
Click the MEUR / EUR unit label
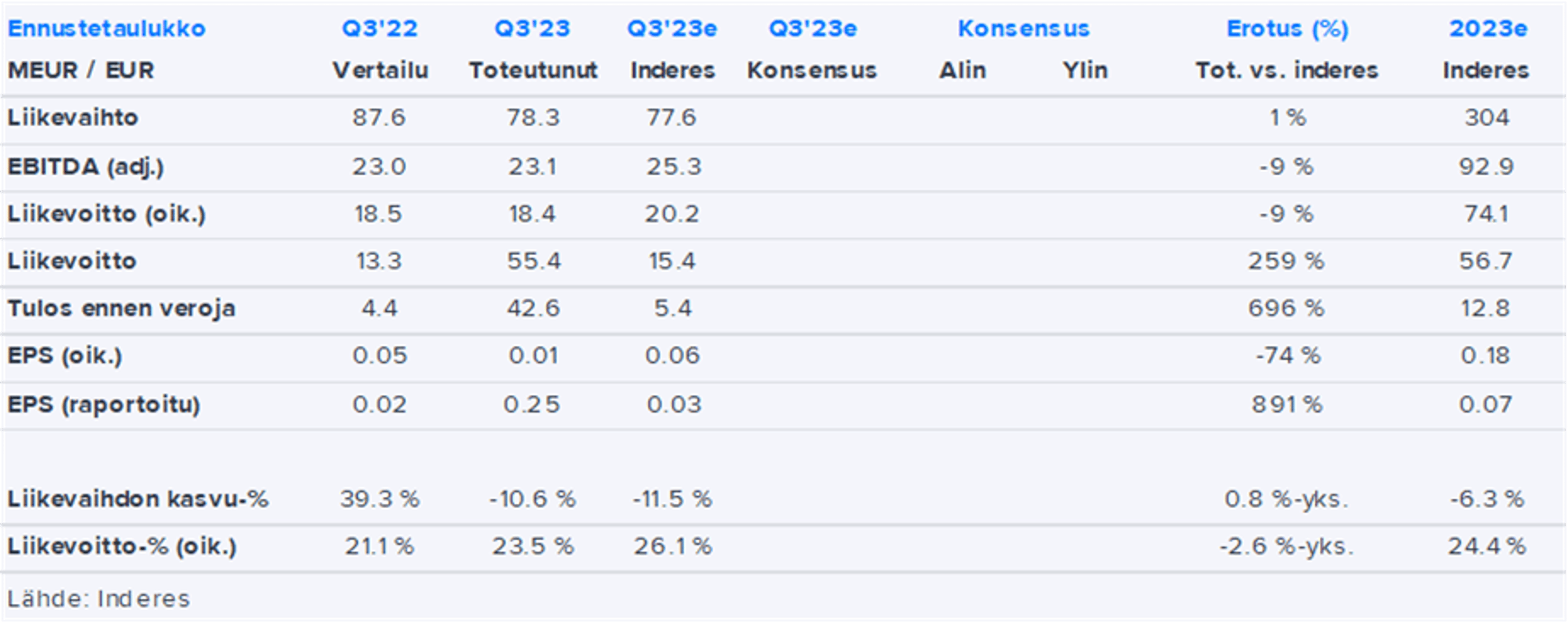click(x=80, y=71)
